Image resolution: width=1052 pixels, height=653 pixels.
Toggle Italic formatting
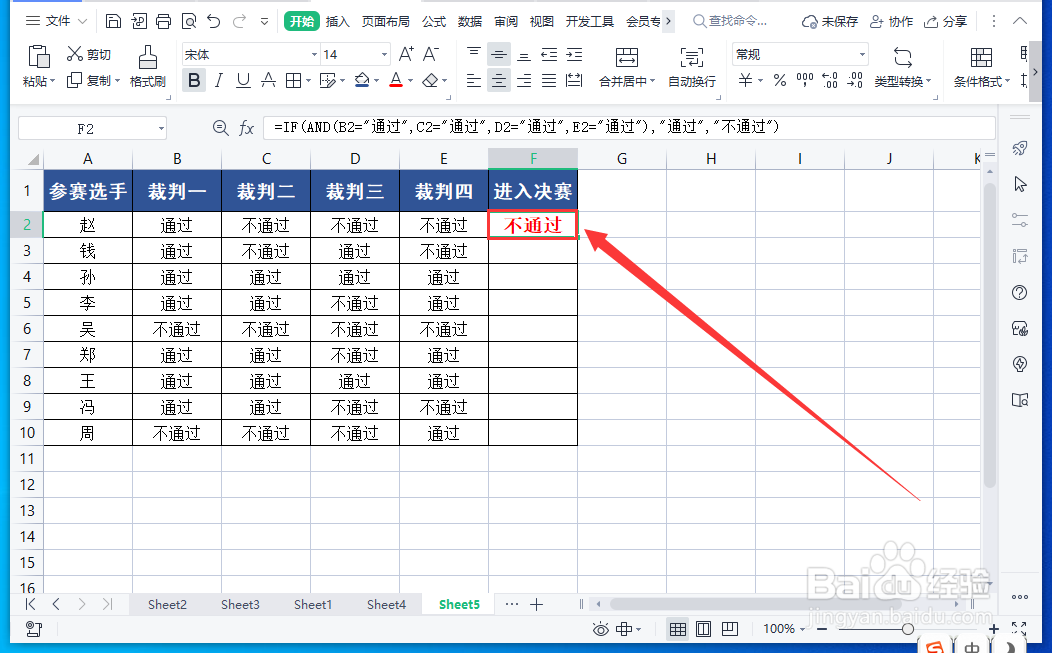[219, 81]
